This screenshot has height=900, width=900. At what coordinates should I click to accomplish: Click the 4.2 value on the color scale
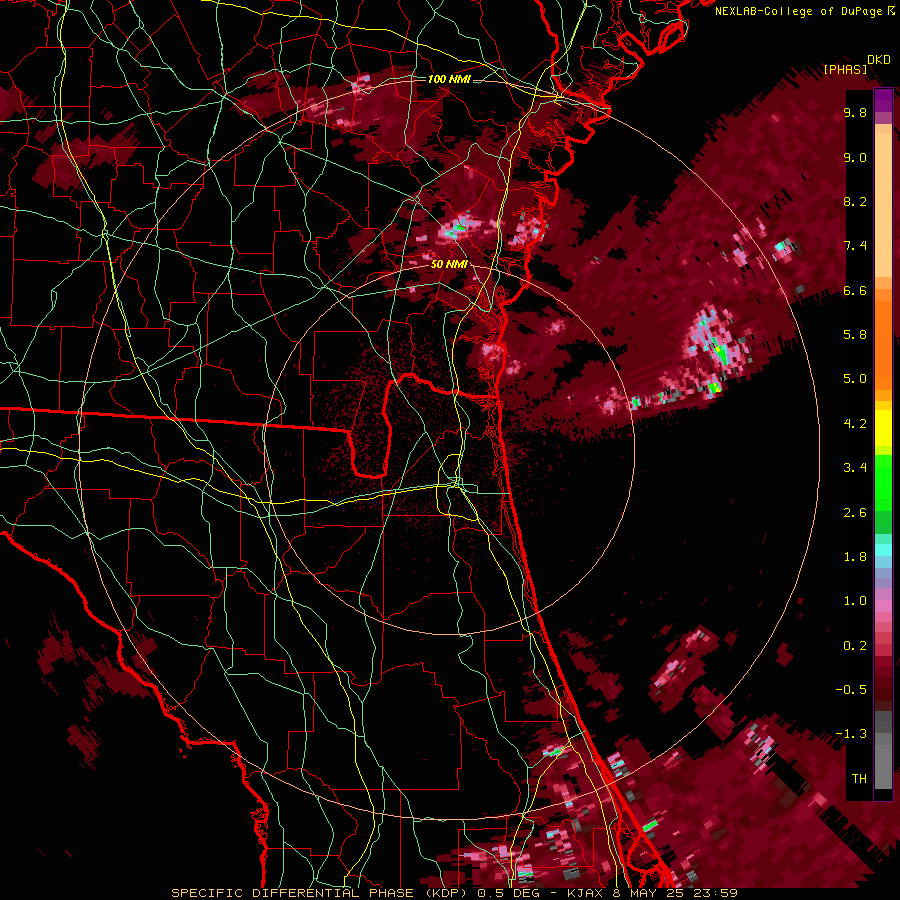[x=855, y=424]
